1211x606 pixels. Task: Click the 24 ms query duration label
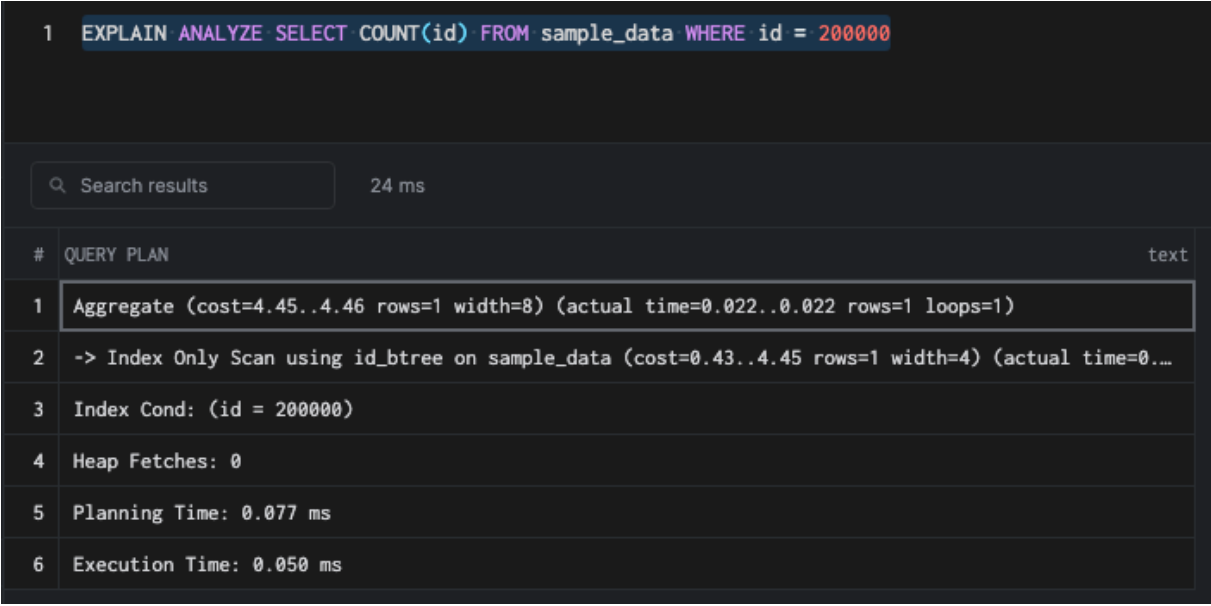click(x=397, y=186)
